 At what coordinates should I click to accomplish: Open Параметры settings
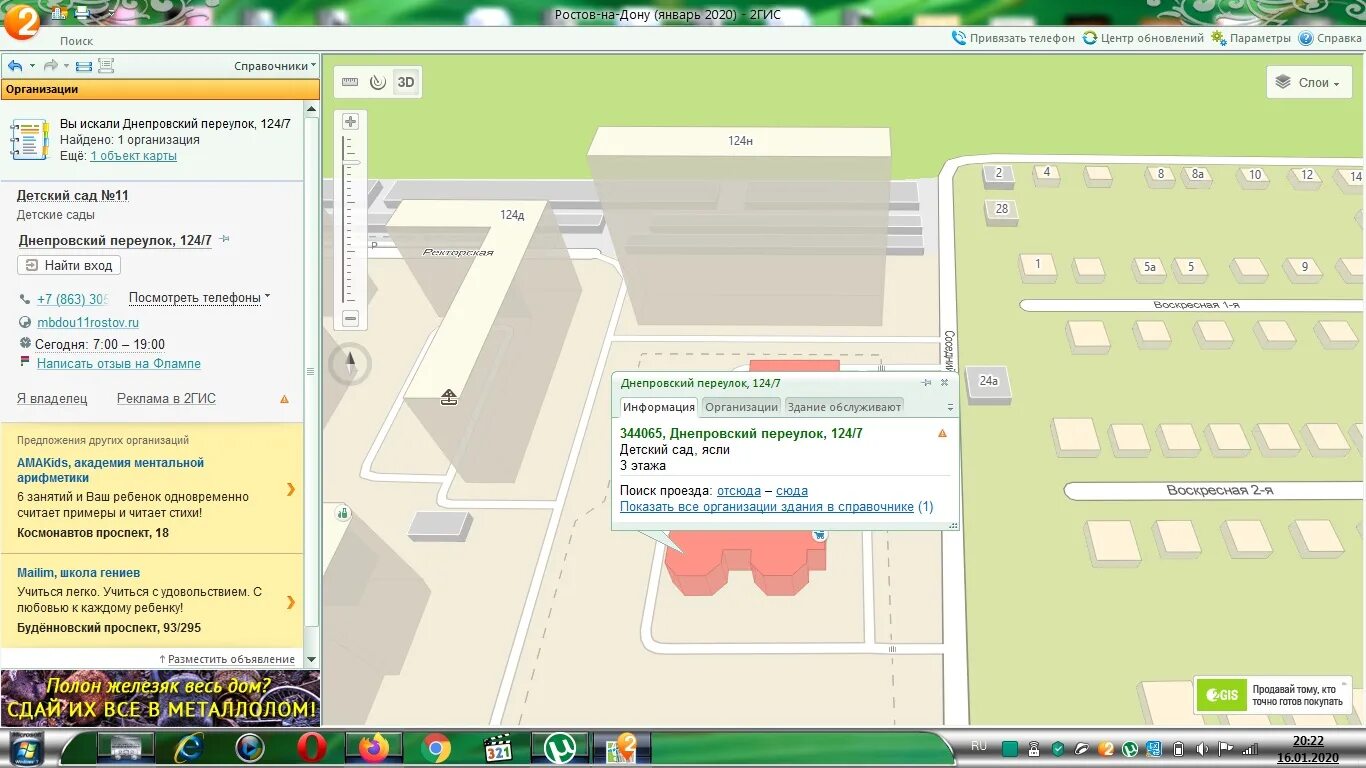click(x=1251, y=38)
